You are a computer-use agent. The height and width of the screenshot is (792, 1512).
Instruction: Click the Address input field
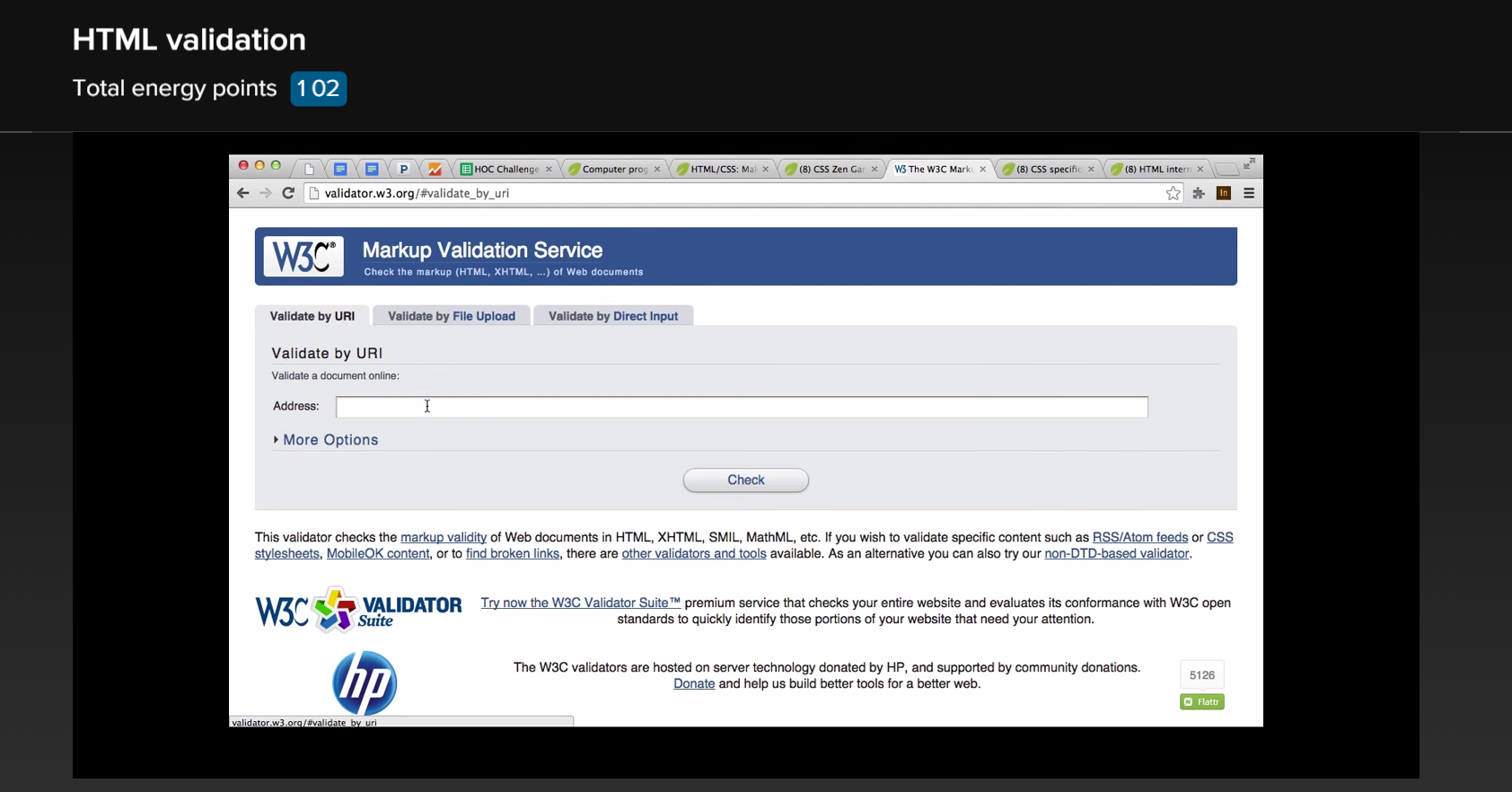pos(742,407)
